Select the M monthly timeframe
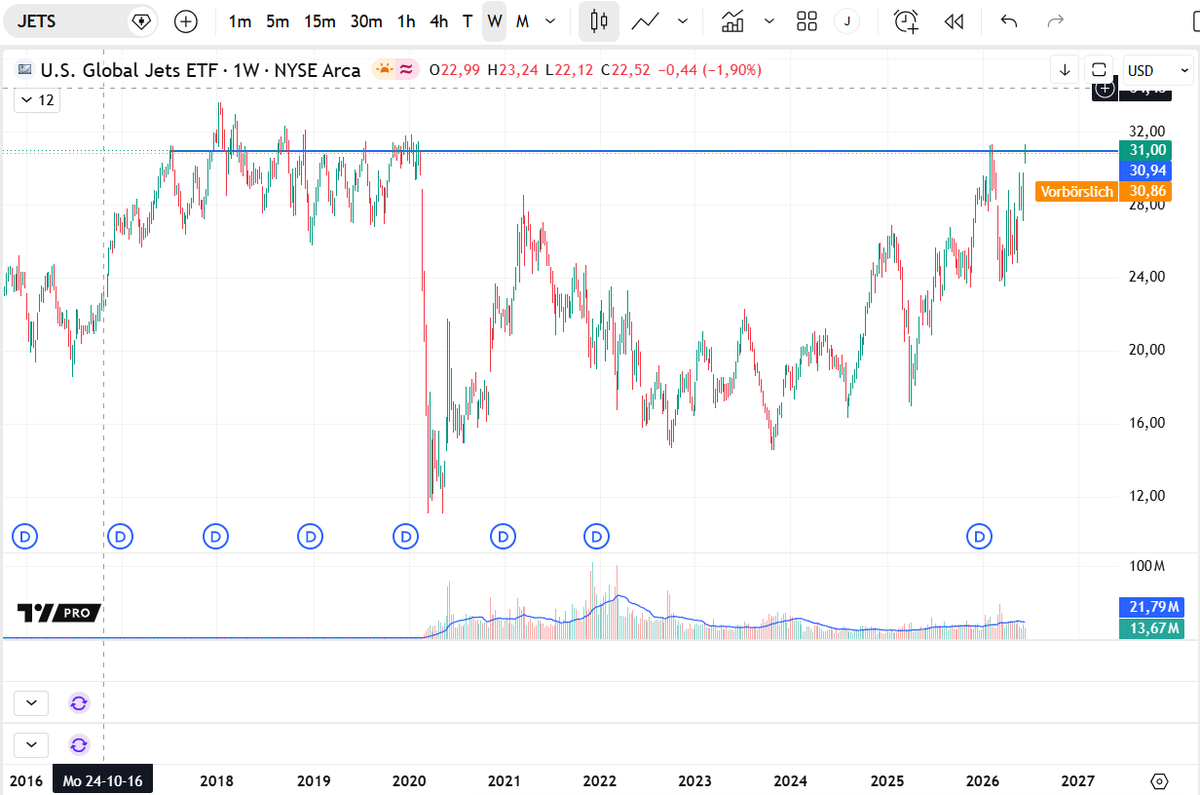Viewport: 1200px width, 795px height. tap(522, 21)
